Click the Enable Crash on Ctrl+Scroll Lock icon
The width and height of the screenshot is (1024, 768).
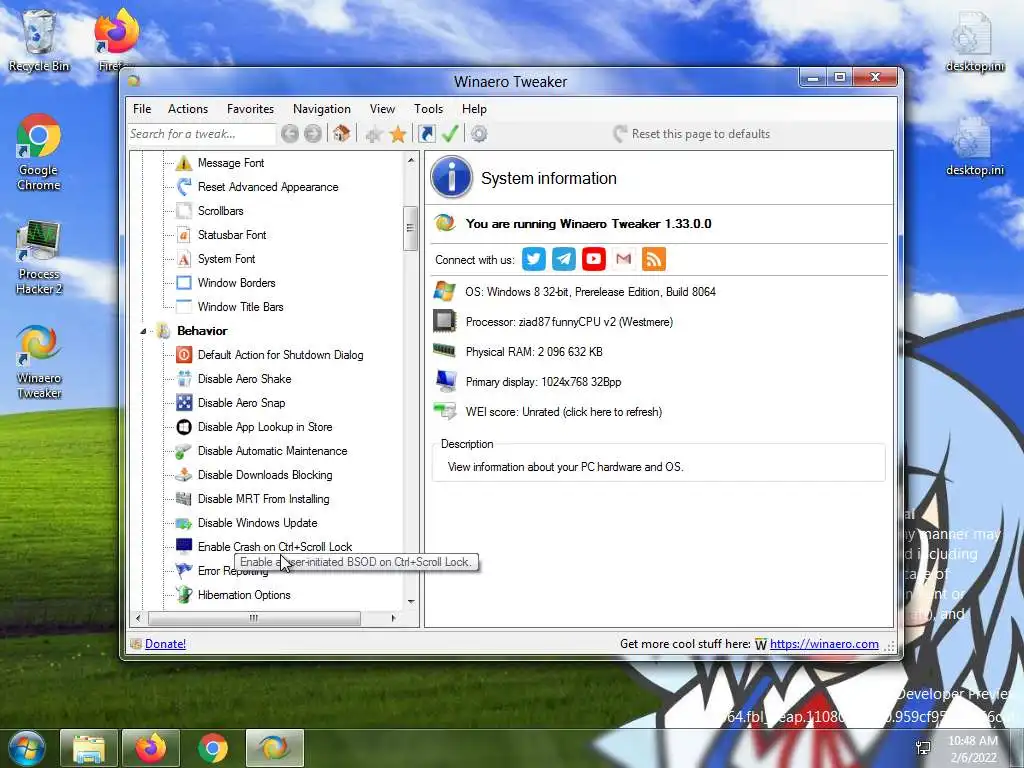click(184, 546)
